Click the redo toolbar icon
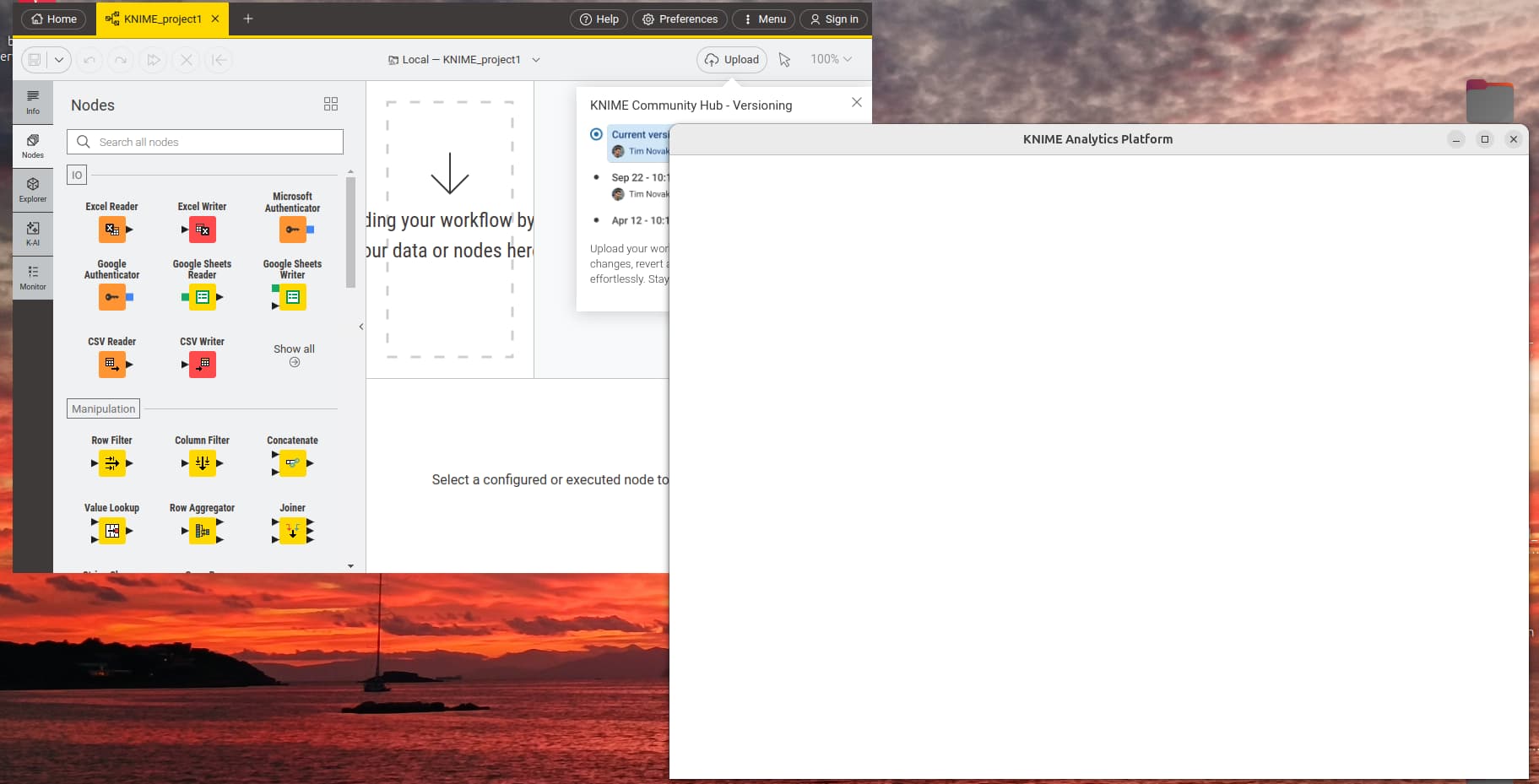Image resolution: width=1539 pixels, height=784 pixels. pos(121,60)
